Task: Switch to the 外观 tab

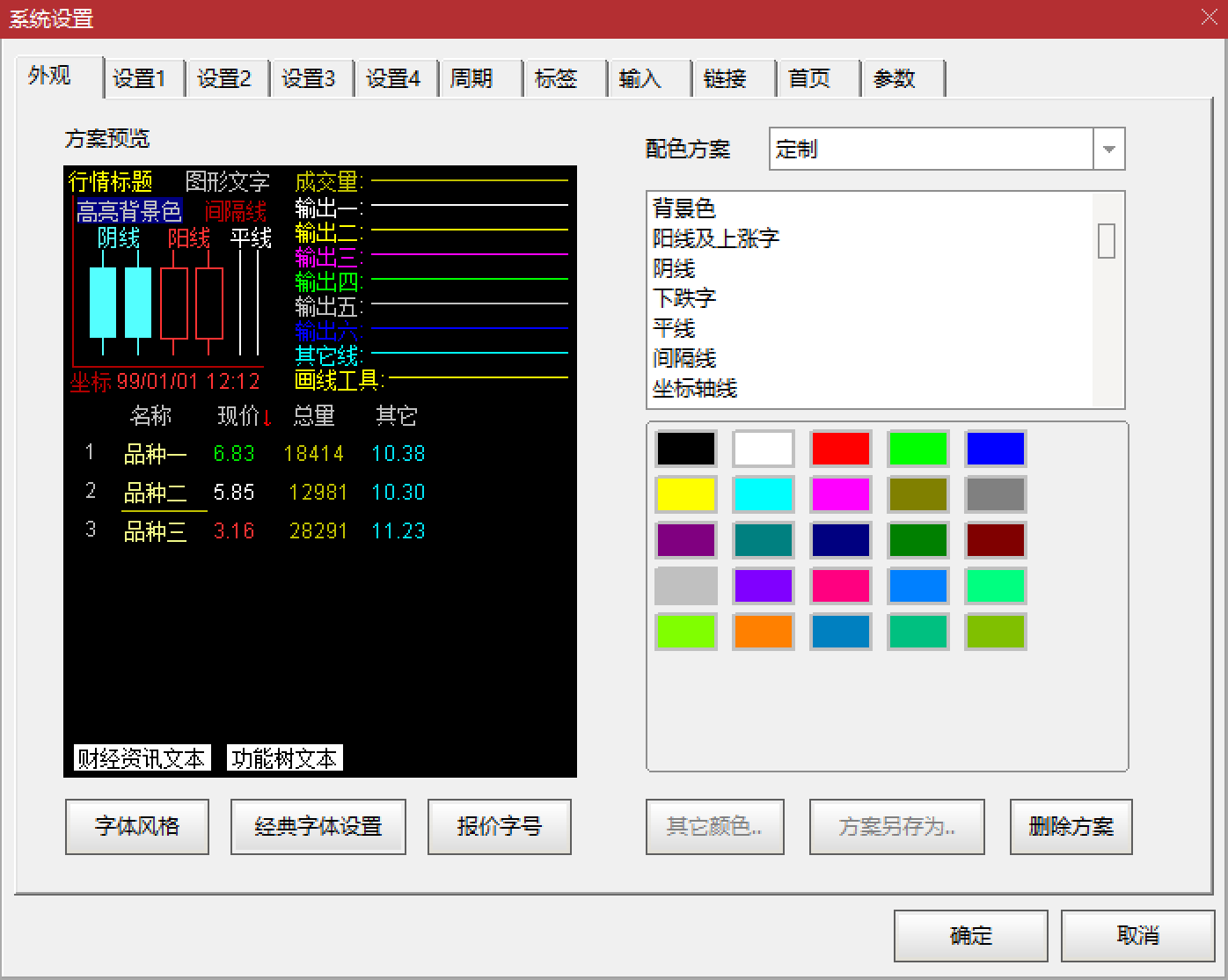Action: pyautogui.click(x=58, y=77)
